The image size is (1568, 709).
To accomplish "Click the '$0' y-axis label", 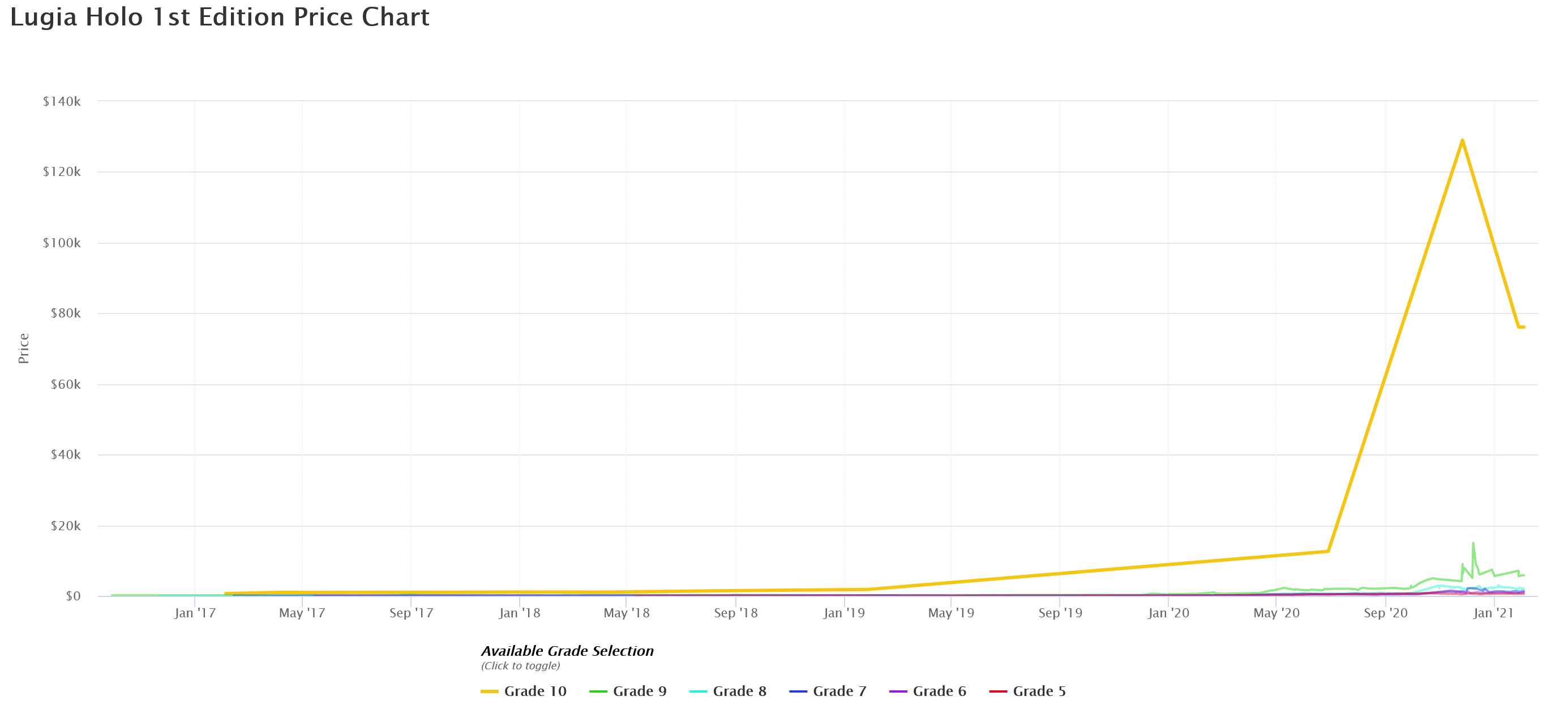I will [x=73, y=596].
